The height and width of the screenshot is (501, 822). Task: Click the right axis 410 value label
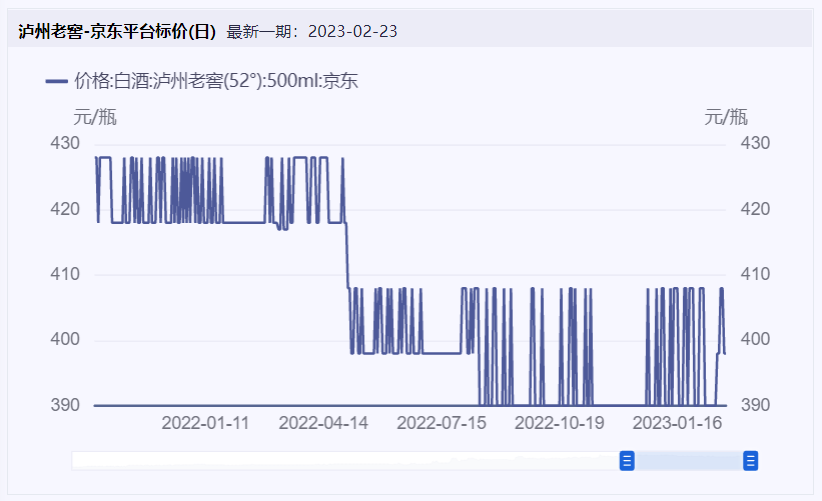[x=754, y=274]
